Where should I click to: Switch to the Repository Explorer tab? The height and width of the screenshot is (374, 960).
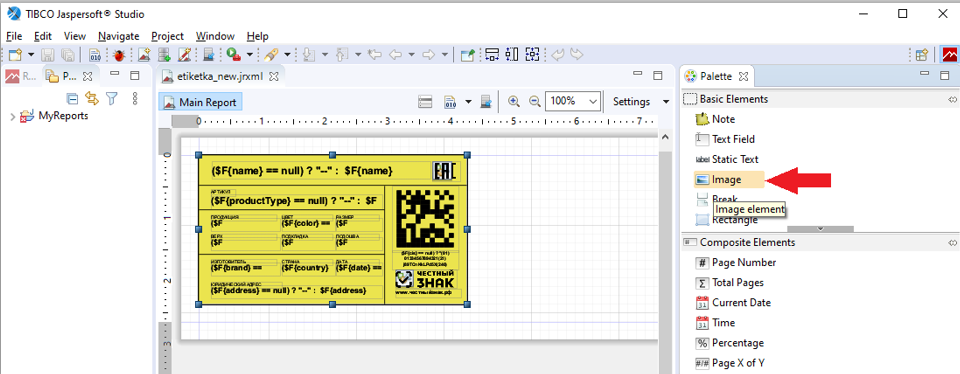pos(20,77)
